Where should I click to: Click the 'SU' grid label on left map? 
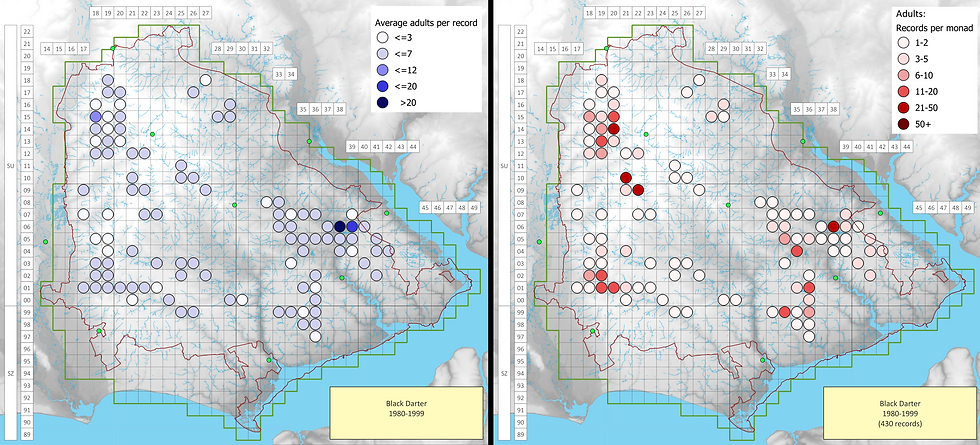(x=9, y=166)
